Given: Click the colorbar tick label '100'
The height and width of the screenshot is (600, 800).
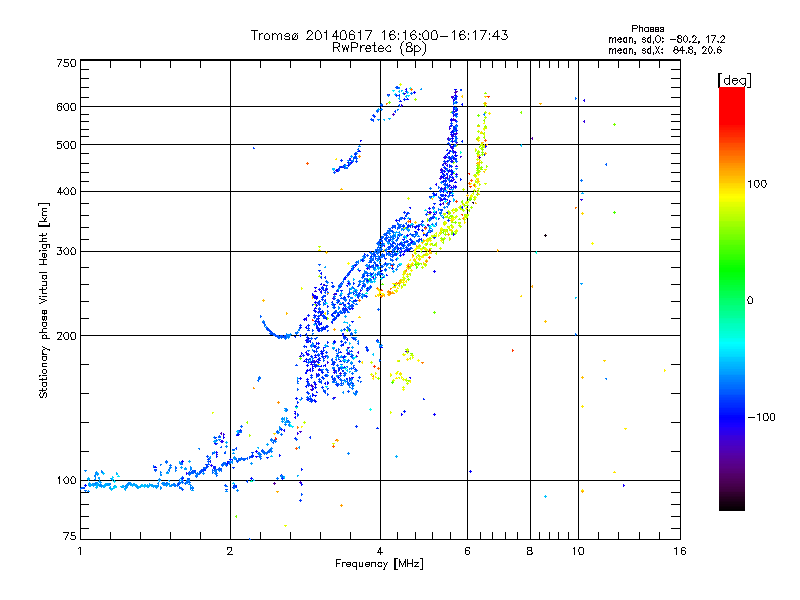Looking at the screenshot, I should (x=757, y=184).
